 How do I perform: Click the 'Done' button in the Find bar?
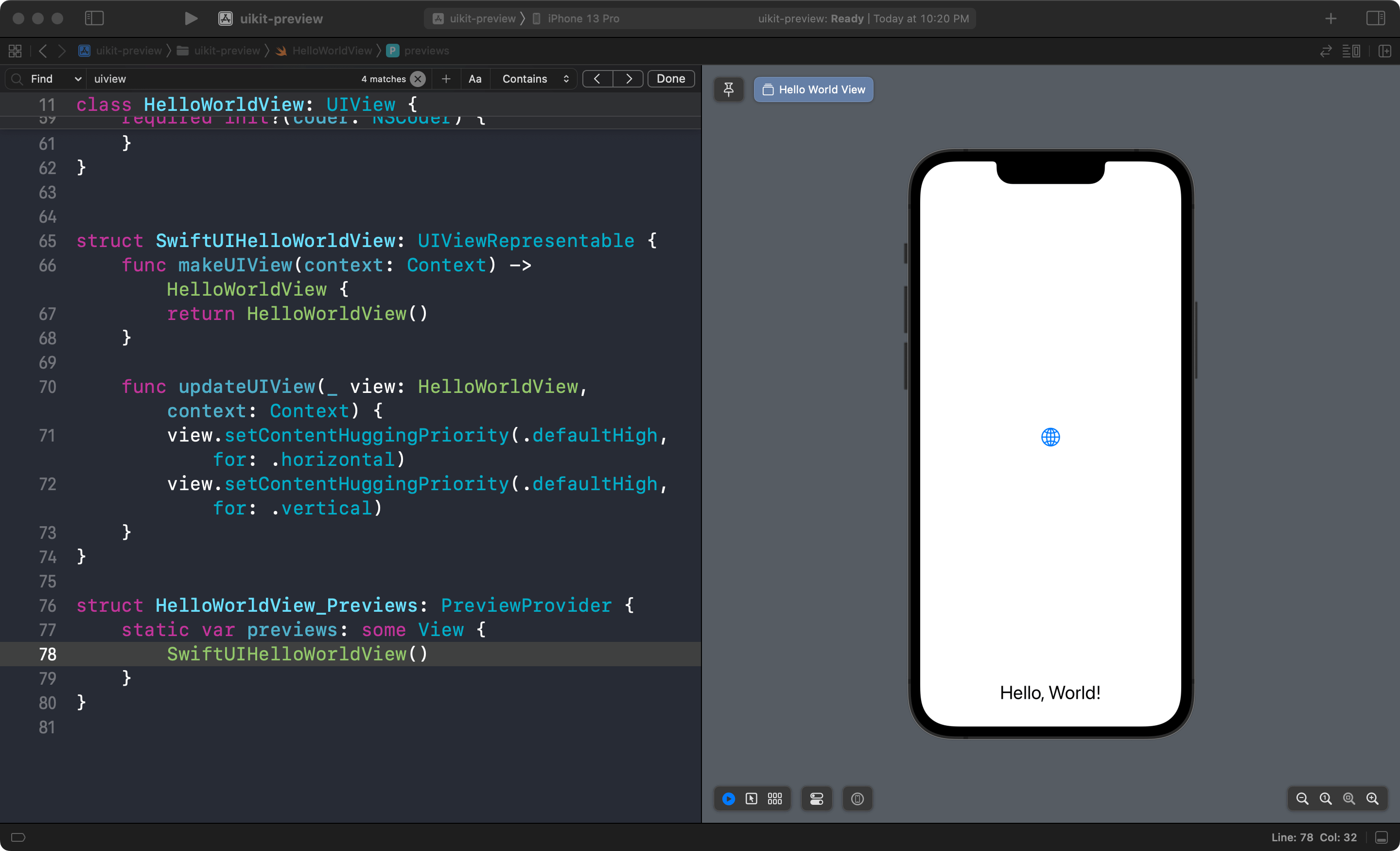[x=671, y=78]
